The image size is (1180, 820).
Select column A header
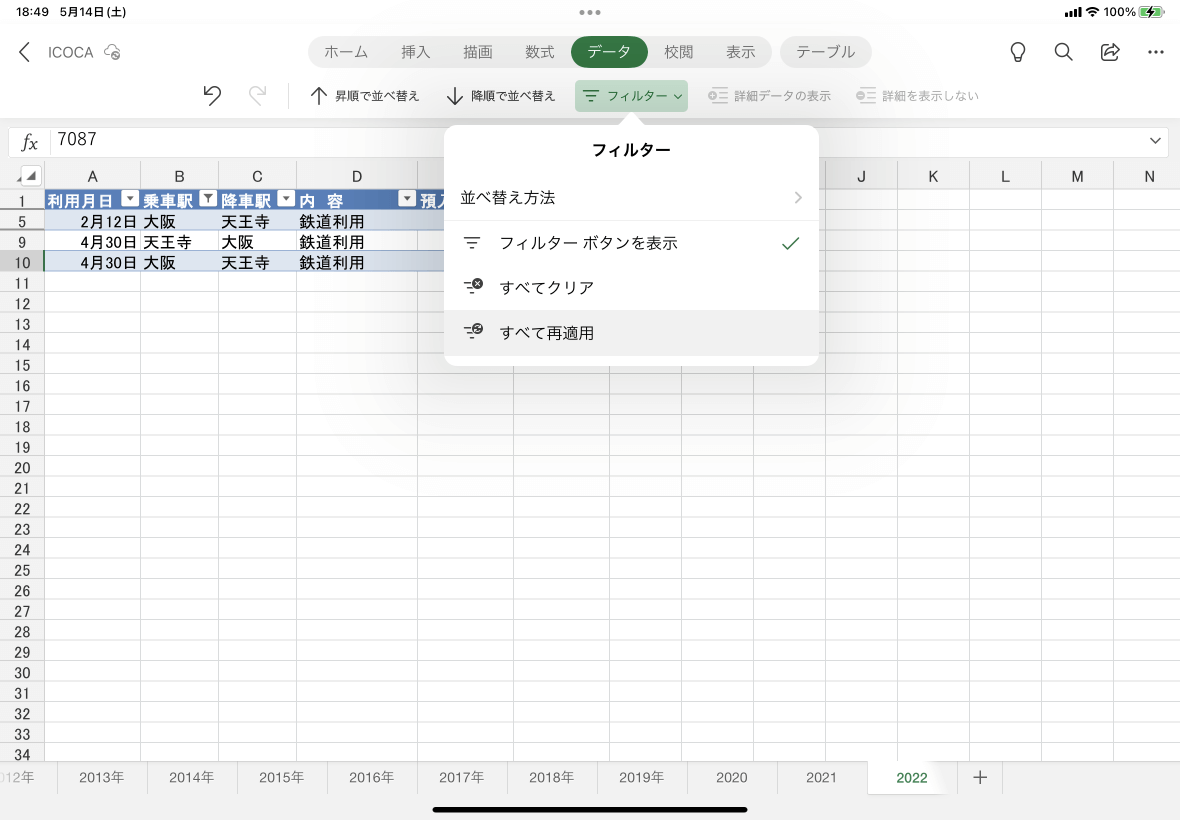pos(93,176)
